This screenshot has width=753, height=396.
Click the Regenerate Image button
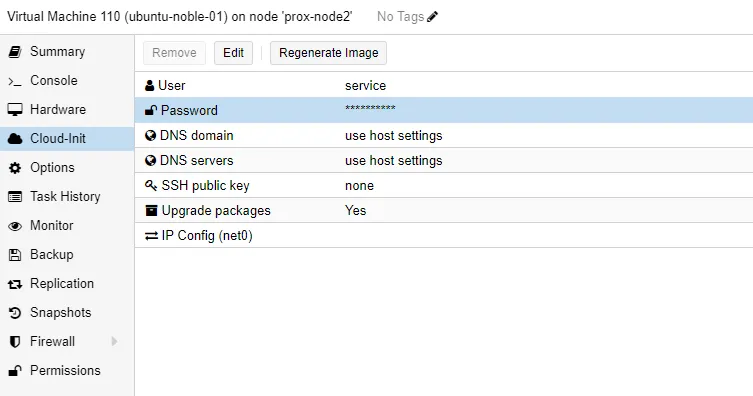point(328,53)
